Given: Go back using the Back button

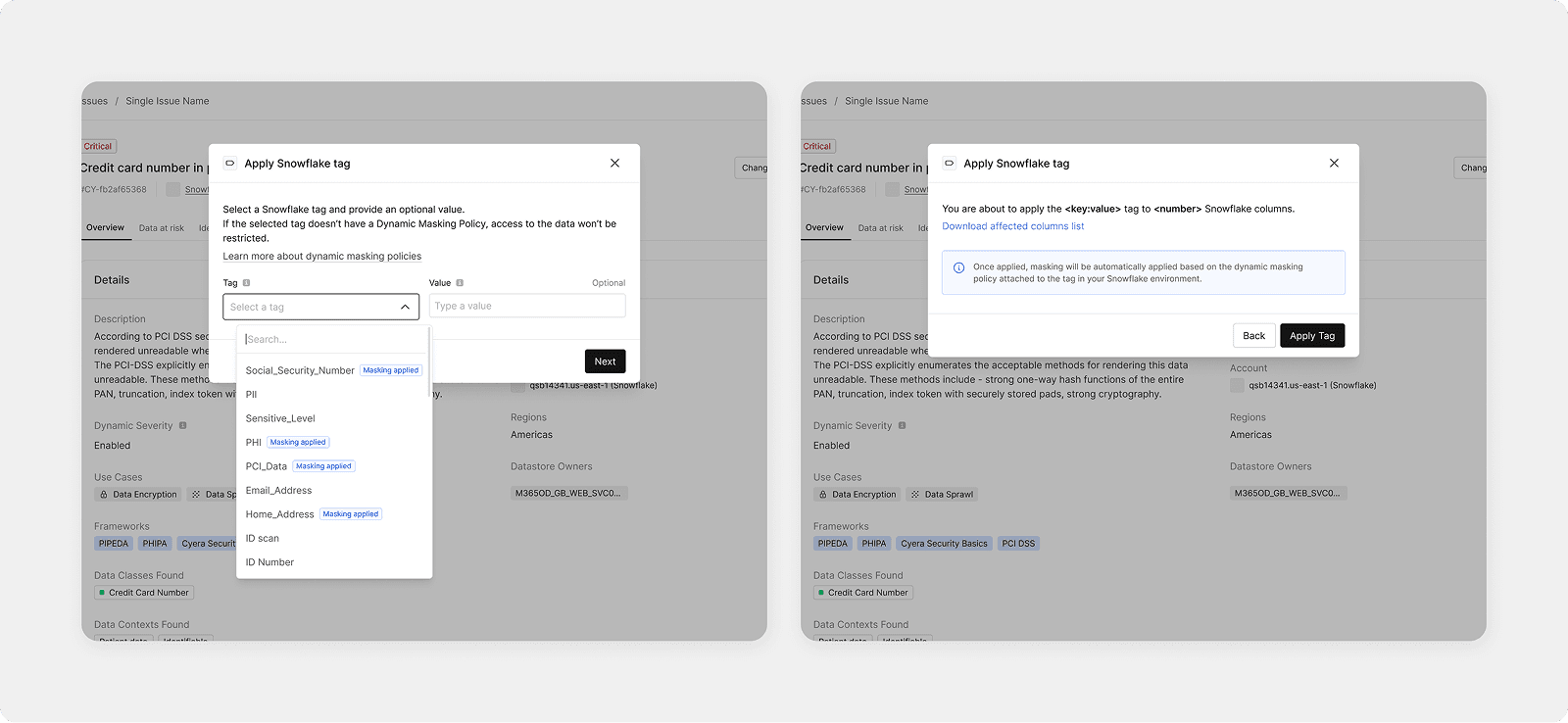Looking at the screenshot, I should 1253,336.
